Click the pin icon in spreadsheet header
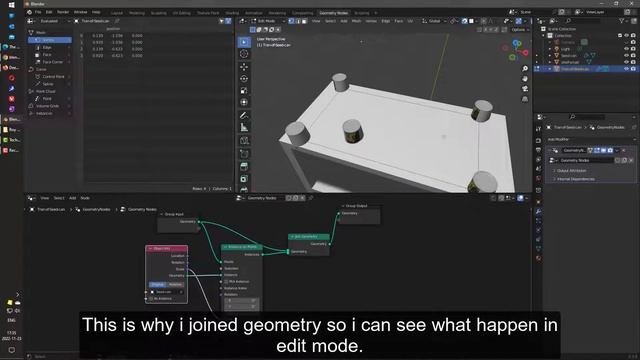 pos(117,21)
